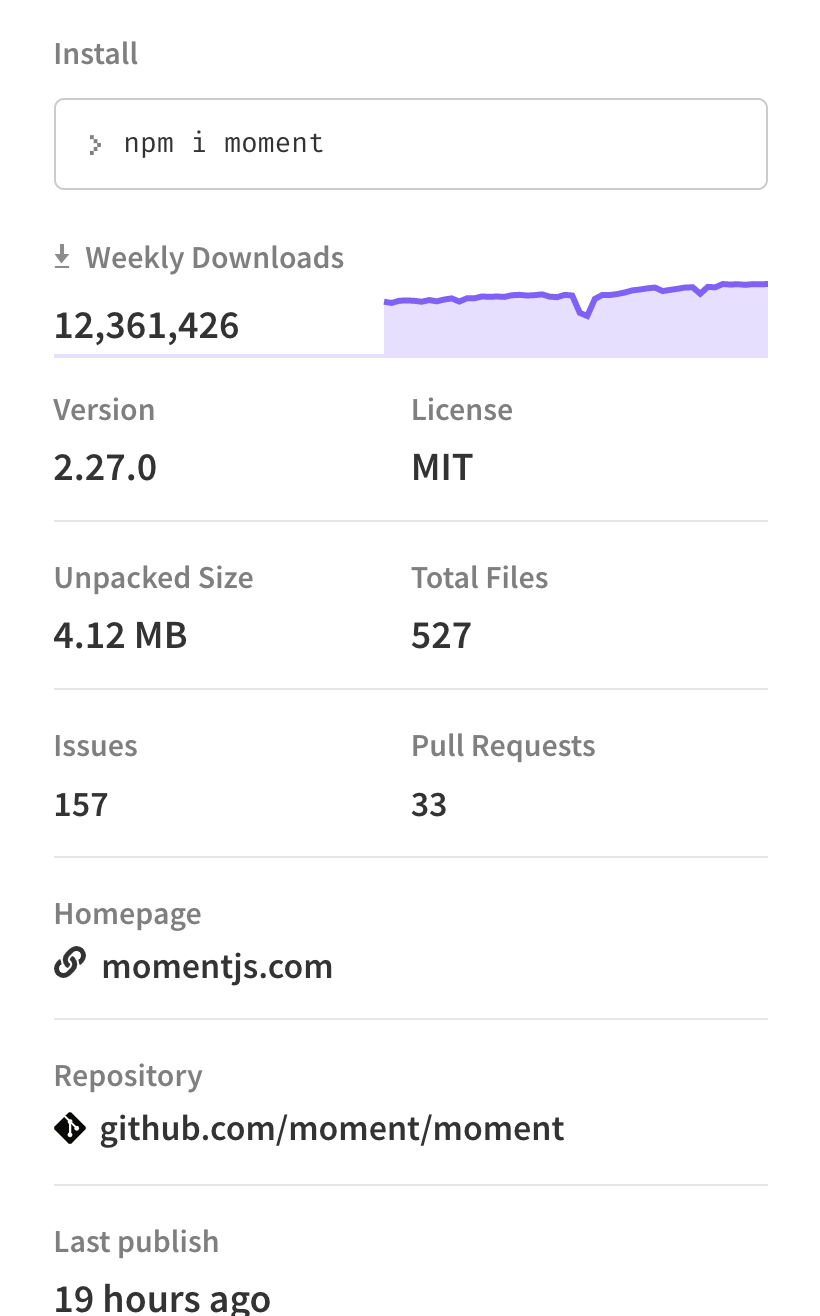
Task: Copy the npm i moment install command
Action: [223, 142]
